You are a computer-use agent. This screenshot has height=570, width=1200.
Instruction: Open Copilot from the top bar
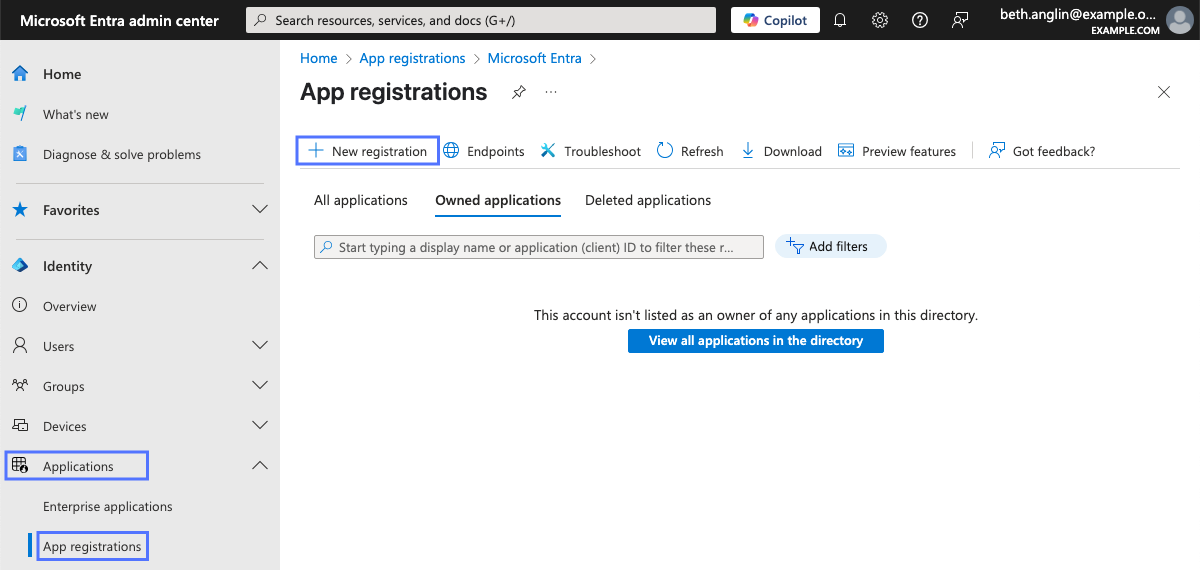click(x=775, y=20)
